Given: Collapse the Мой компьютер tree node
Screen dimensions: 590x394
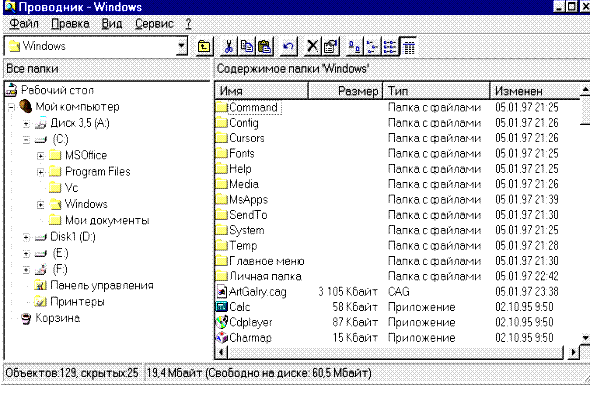Looking at the screenshot, I should [x=12, y=108].
